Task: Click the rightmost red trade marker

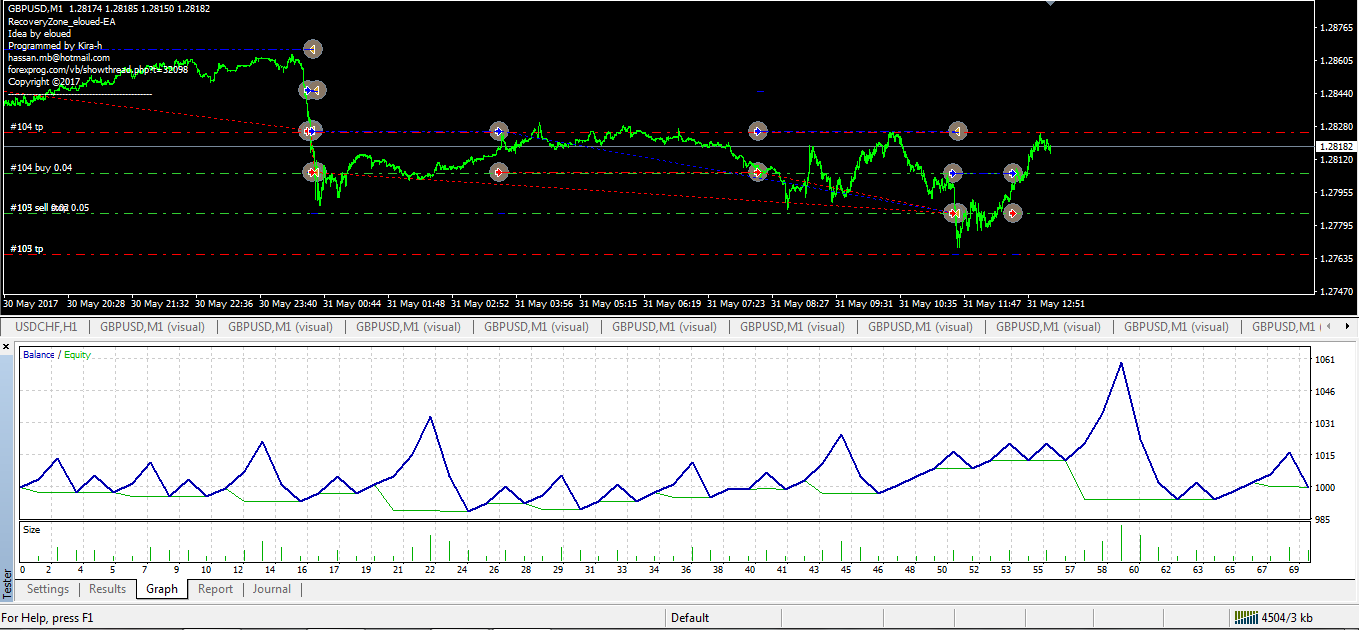Action: click(1013, 213)
